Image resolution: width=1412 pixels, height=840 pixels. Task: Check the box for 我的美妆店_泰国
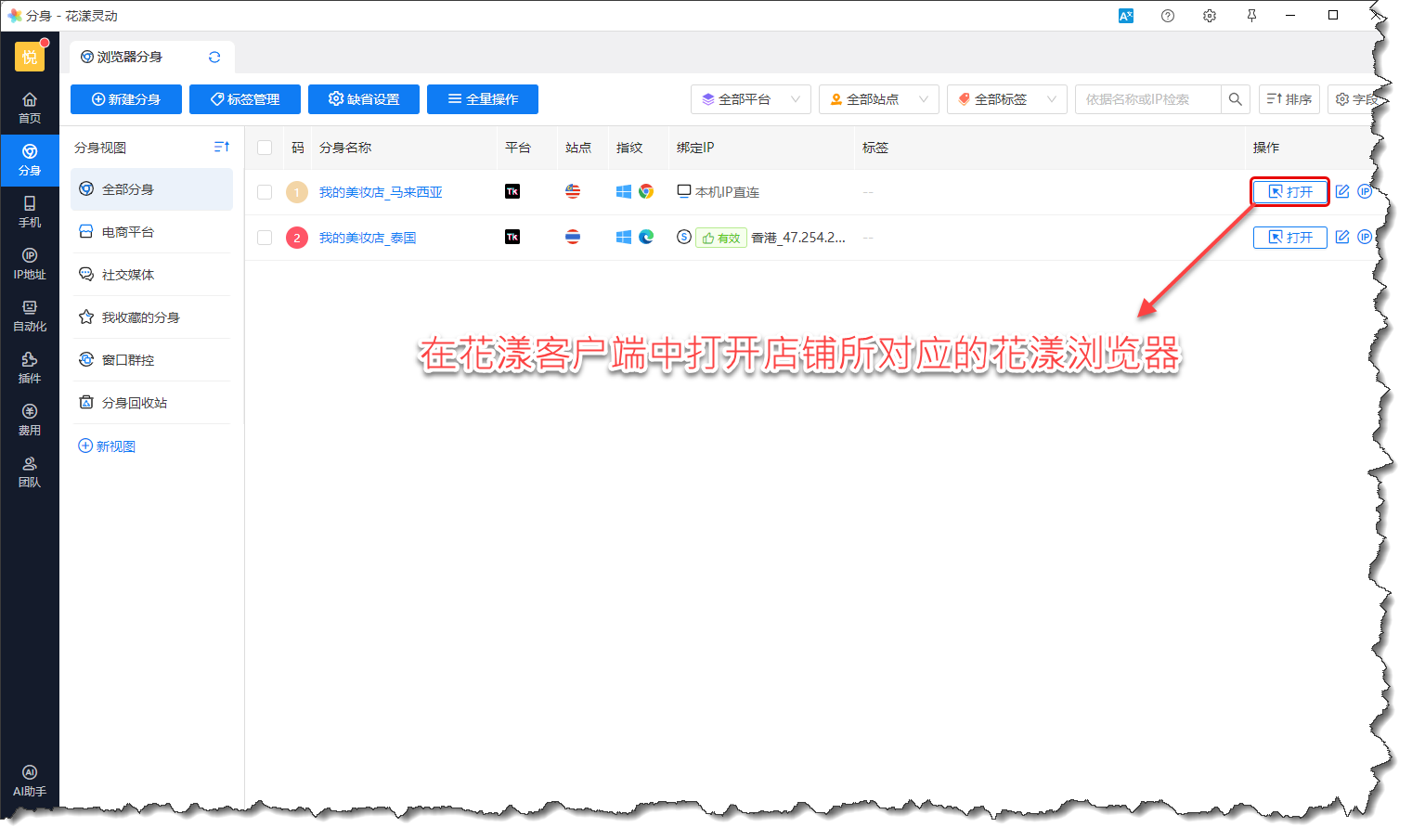265,238
